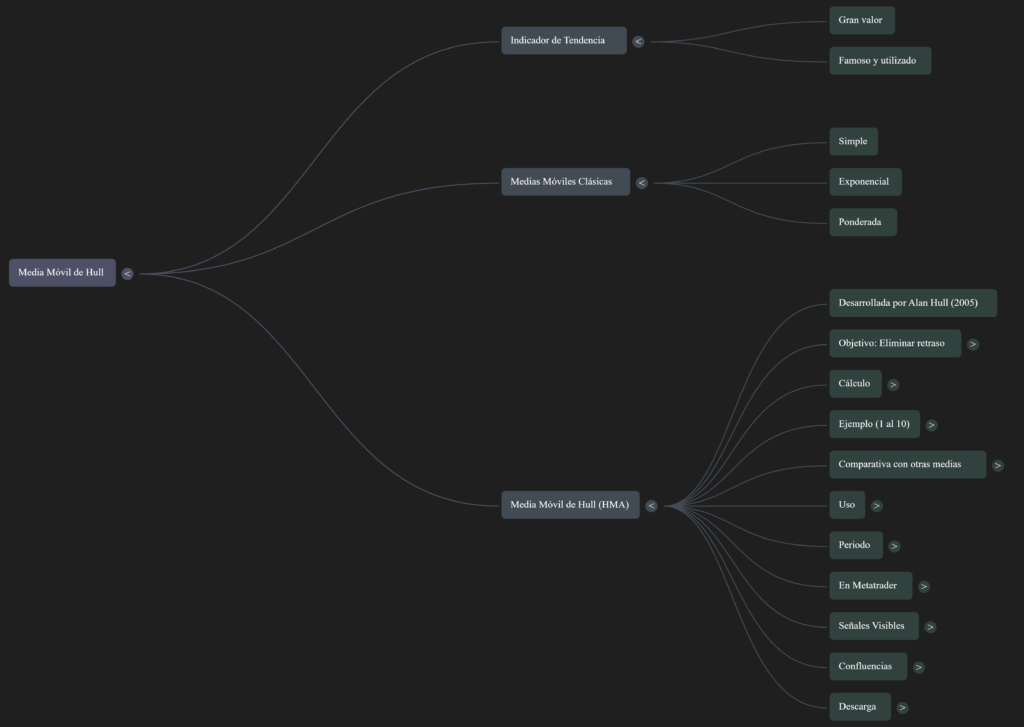Viewport: 1024px width, 727px height.
Task: Expand the Objetivo: Eliminar retraso node
Action: 972,344
